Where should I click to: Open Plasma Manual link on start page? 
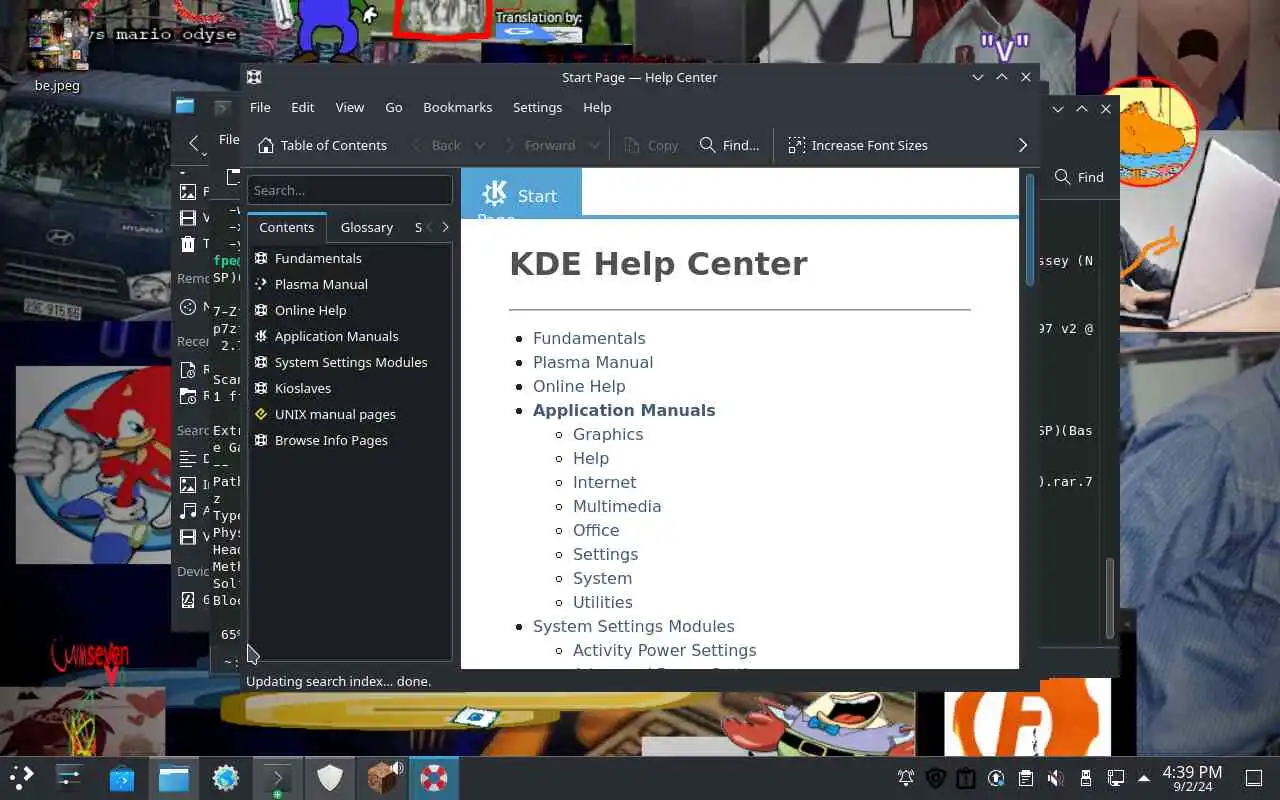[593, 362]
